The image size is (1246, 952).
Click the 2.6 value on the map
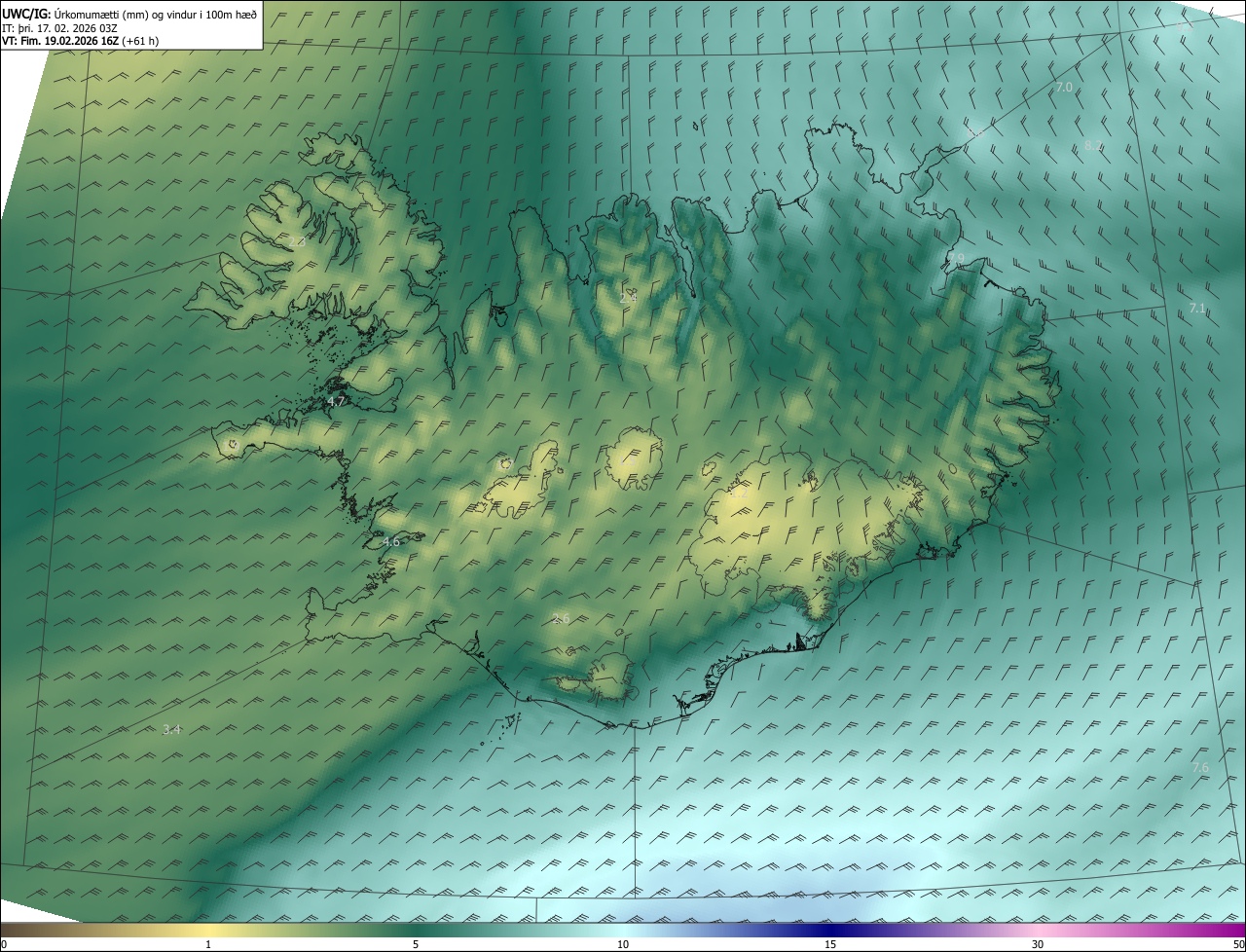point(560,619)
